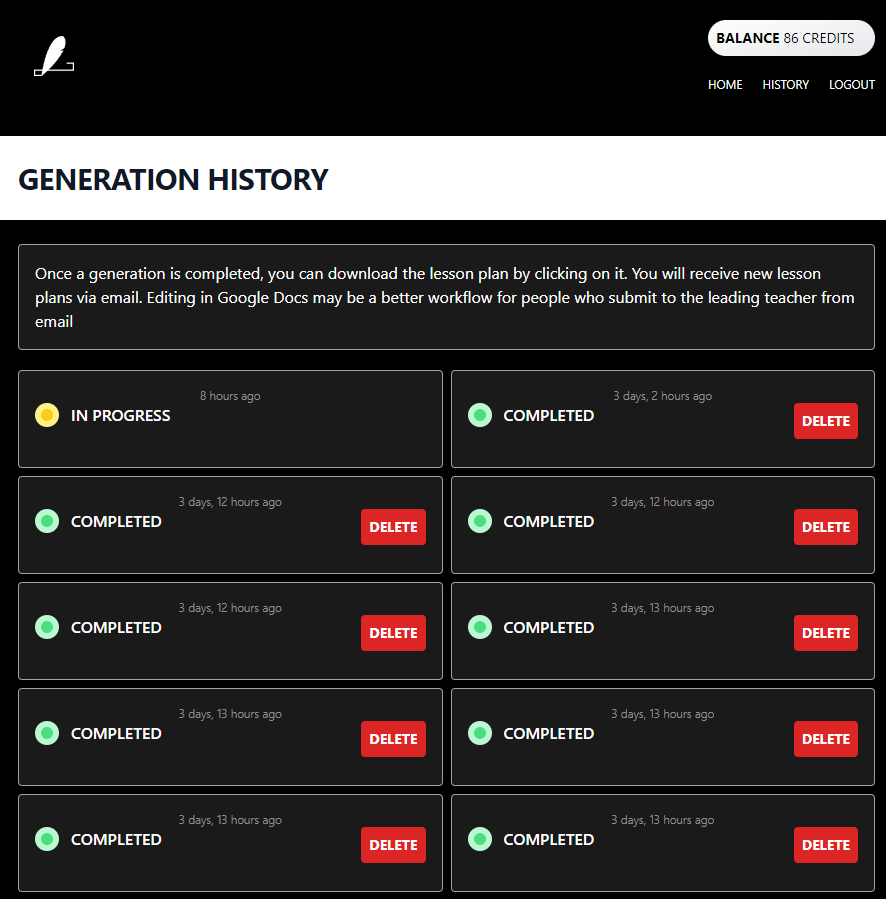This screenshot has height=899, width=886.
Task: Click LOGOUT to sign out
Action: click(851, 85)
